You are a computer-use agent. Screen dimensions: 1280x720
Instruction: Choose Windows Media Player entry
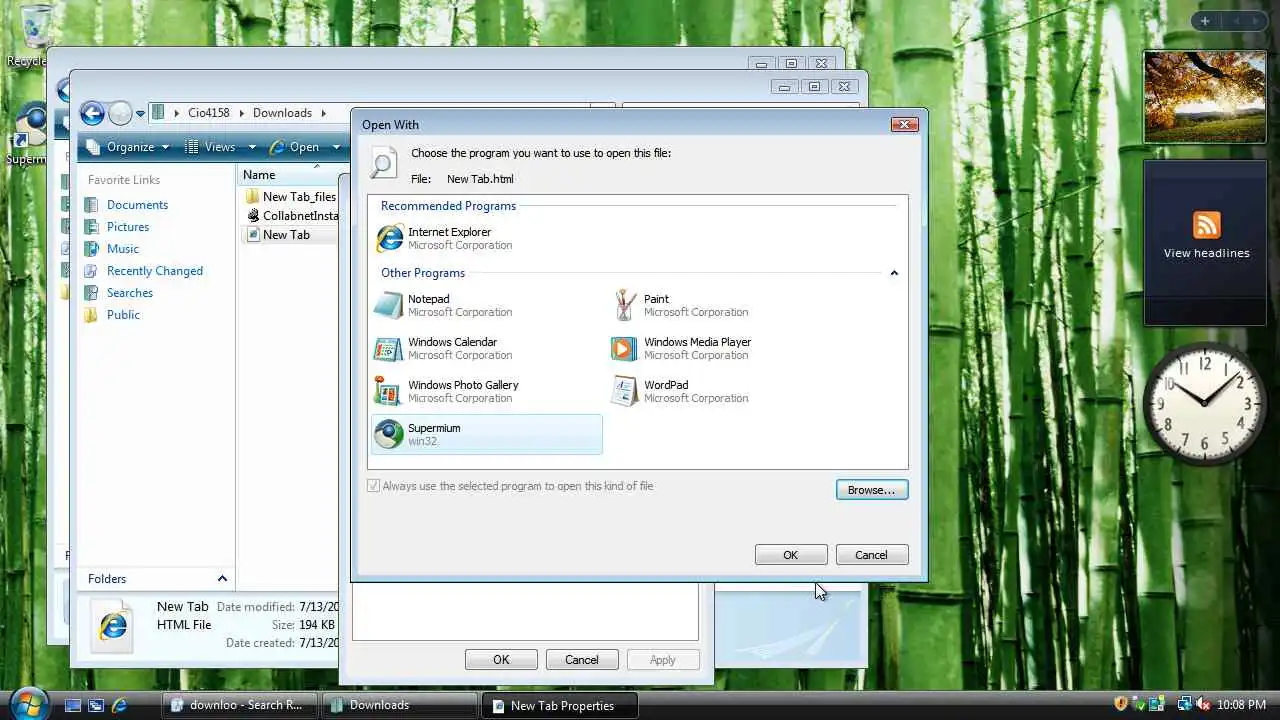(724, 348)
